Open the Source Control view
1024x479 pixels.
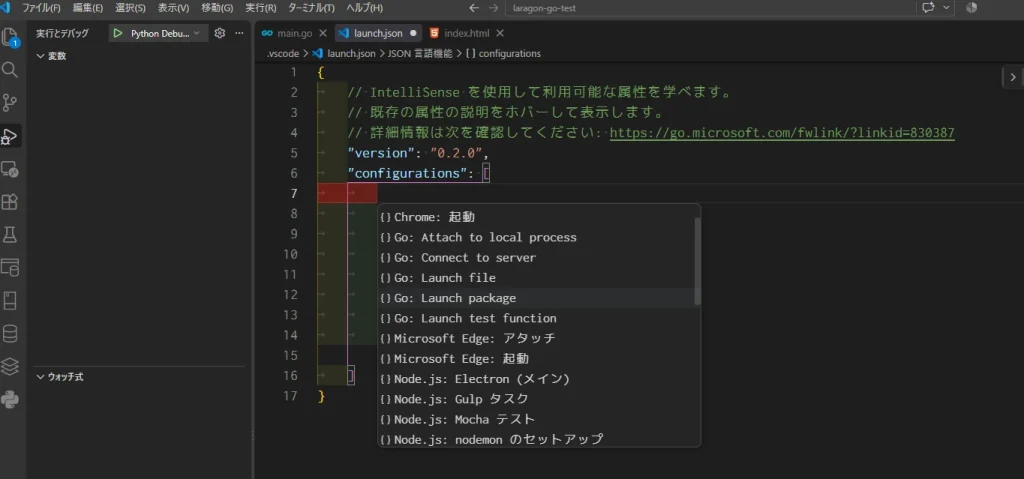[x=10, y=103]
